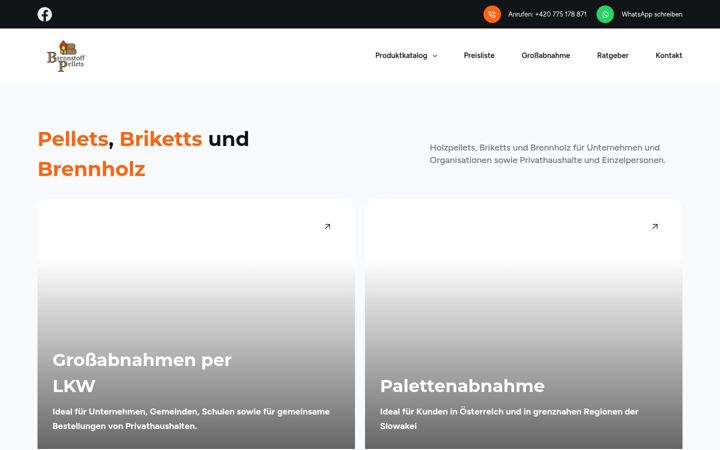The image size is (720, 450).
Task: Open the Großabnahmen per LKW heading
Action: (x=142, y=373)
